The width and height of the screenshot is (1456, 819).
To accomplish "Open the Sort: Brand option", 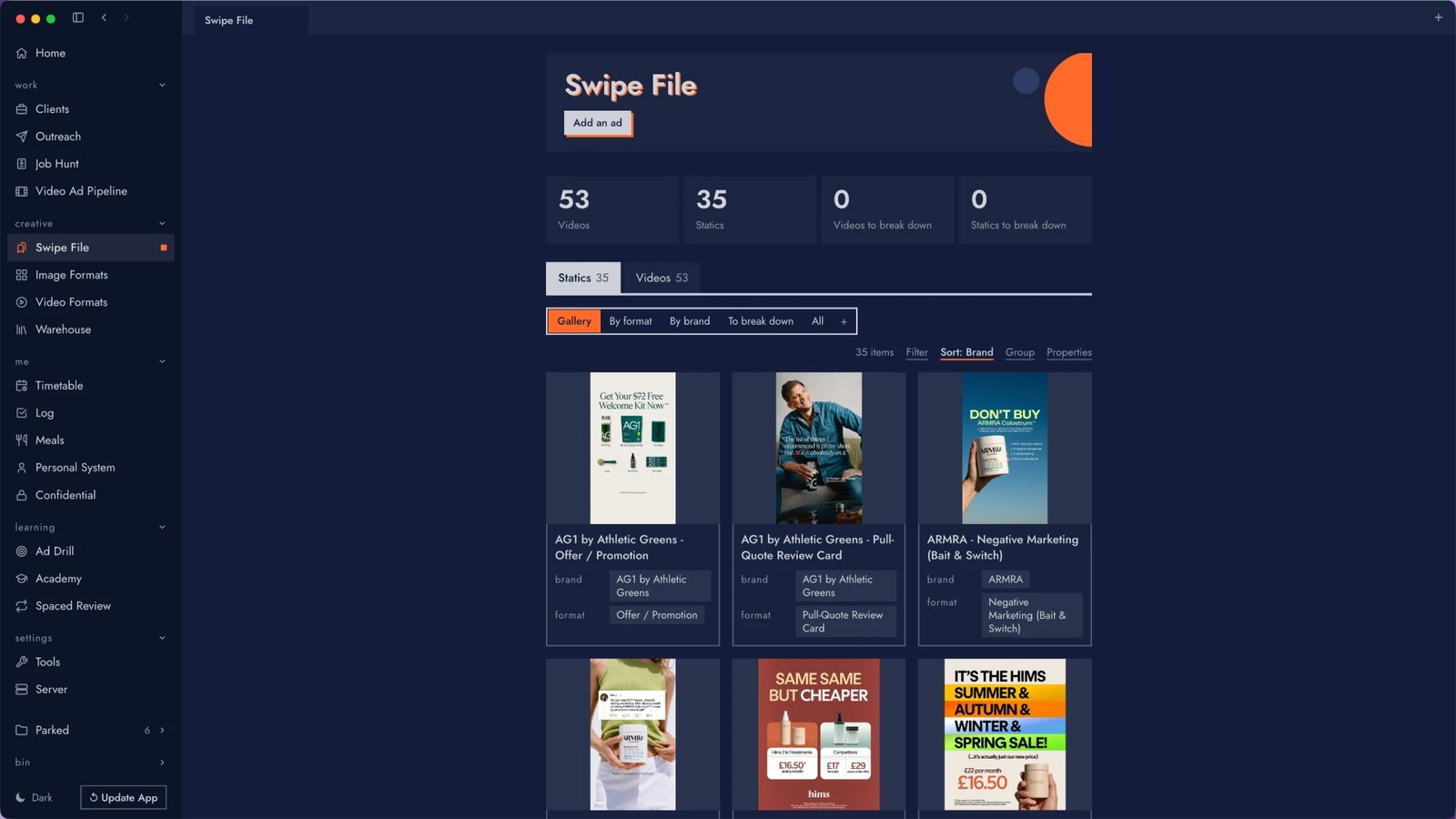I will click(966, 352).
